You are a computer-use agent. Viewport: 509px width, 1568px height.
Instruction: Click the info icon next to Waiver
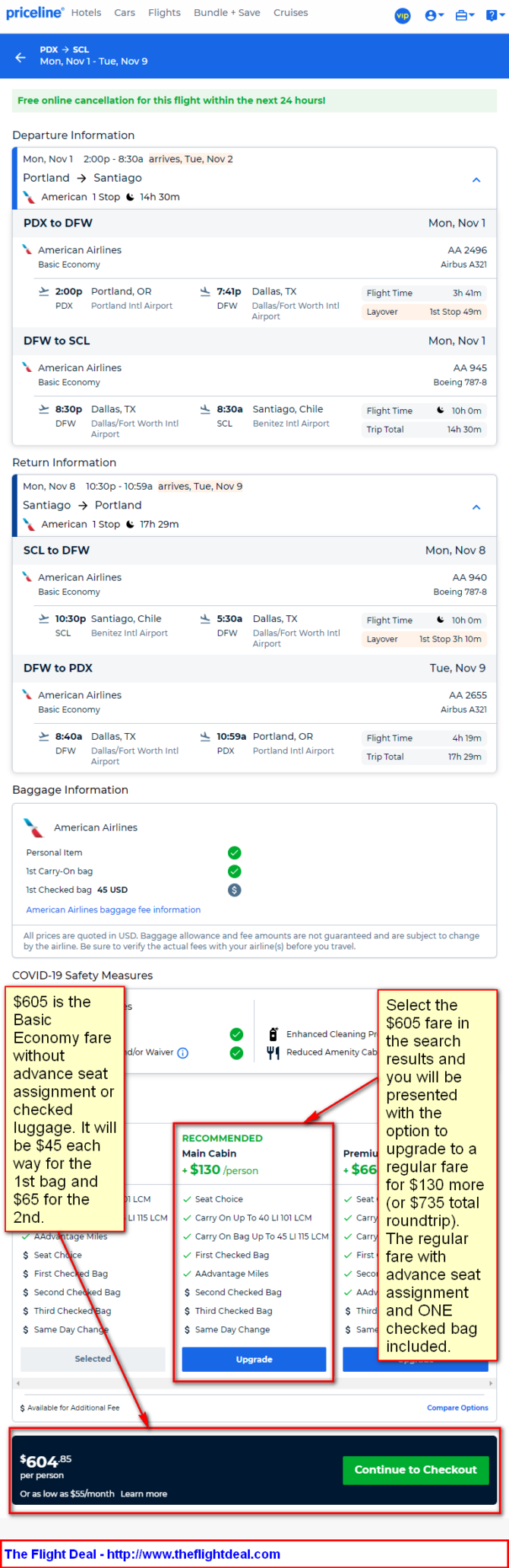(183, 1052)
